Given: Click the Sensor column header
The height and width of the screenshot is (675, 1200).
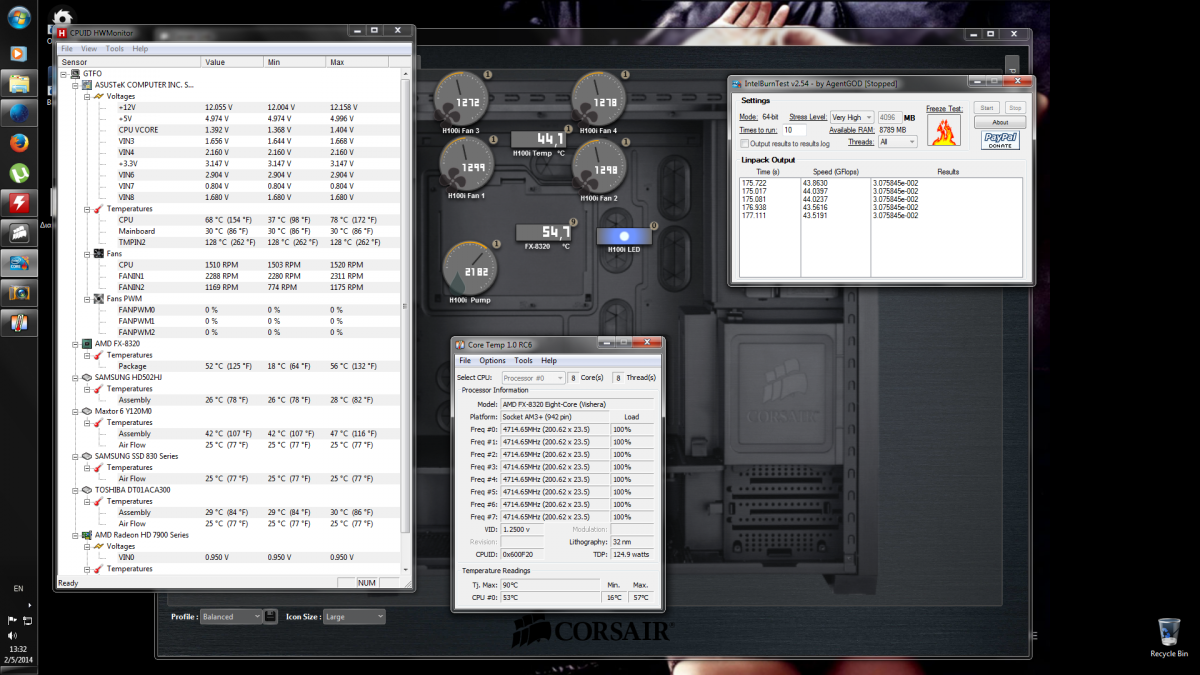Looking at the screenshot, I should point(129,62).
